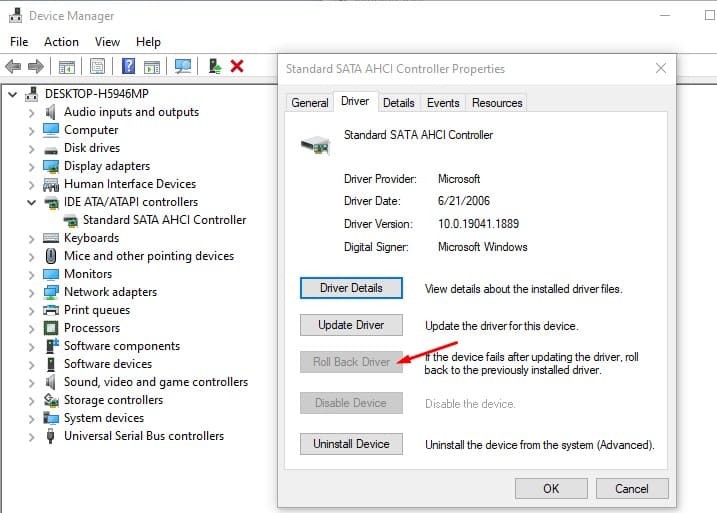
Task: Select the Processors chip icon
Action: point(51,328)
